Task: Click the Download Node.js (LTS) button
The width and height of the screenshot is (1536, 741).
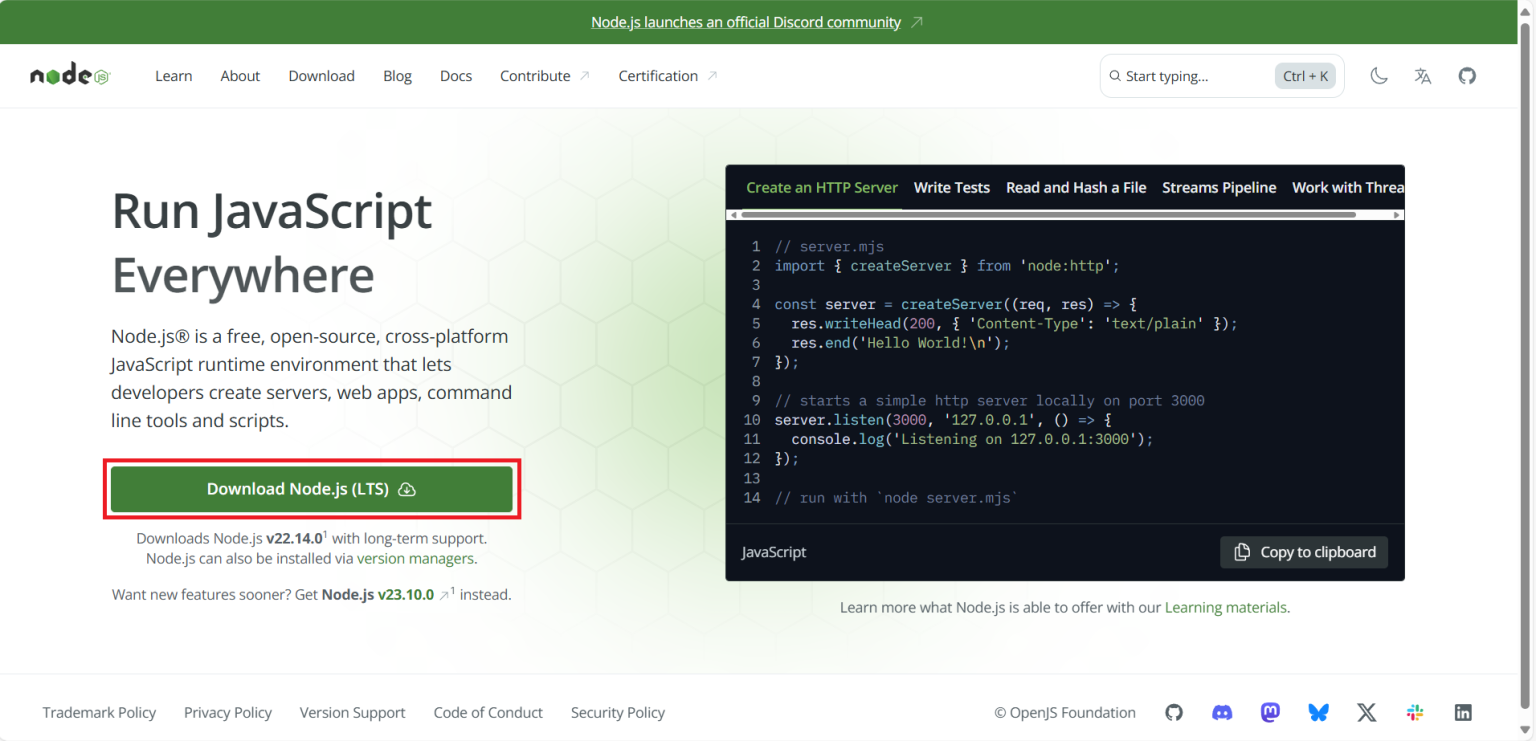Action: (311, 488)
